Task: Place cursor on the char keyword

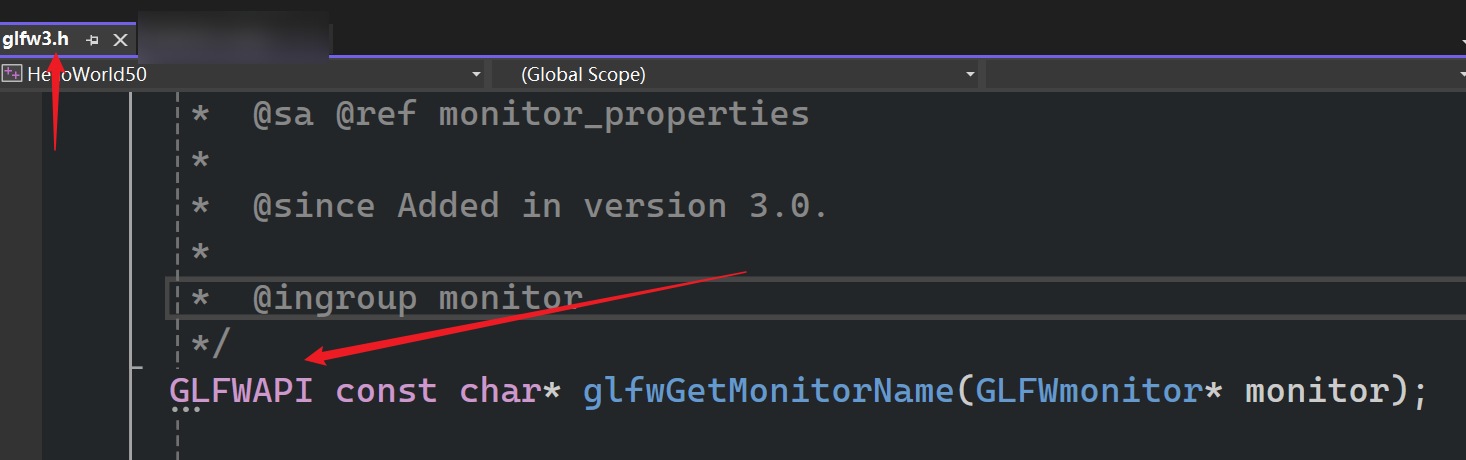Action: [x=500, y=390]
